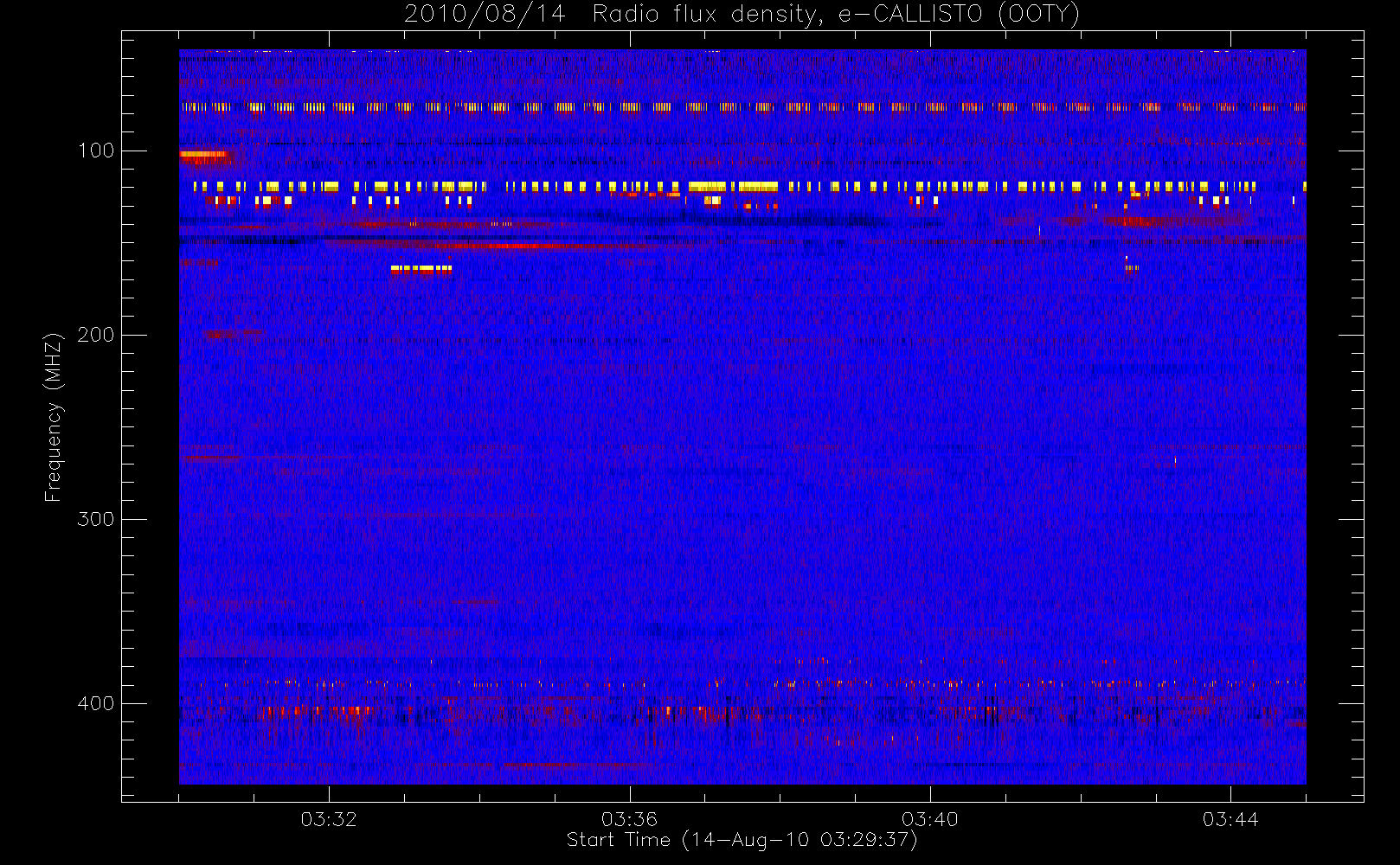Click the 400 frequency tick label
Screen dimensions: 1400x865
pyautogui.click(x=95, y=703)
